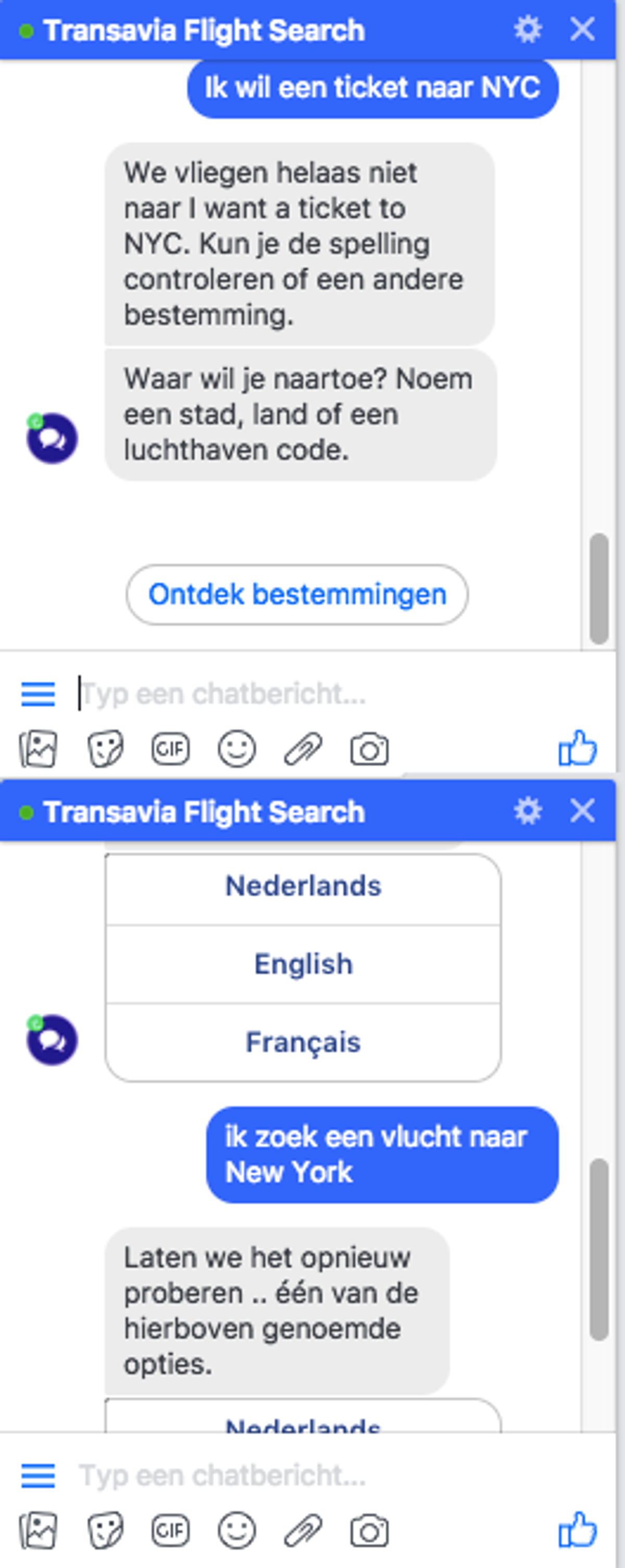
Task: Open GIF picker in lower chat
Action: [170, 1530]
